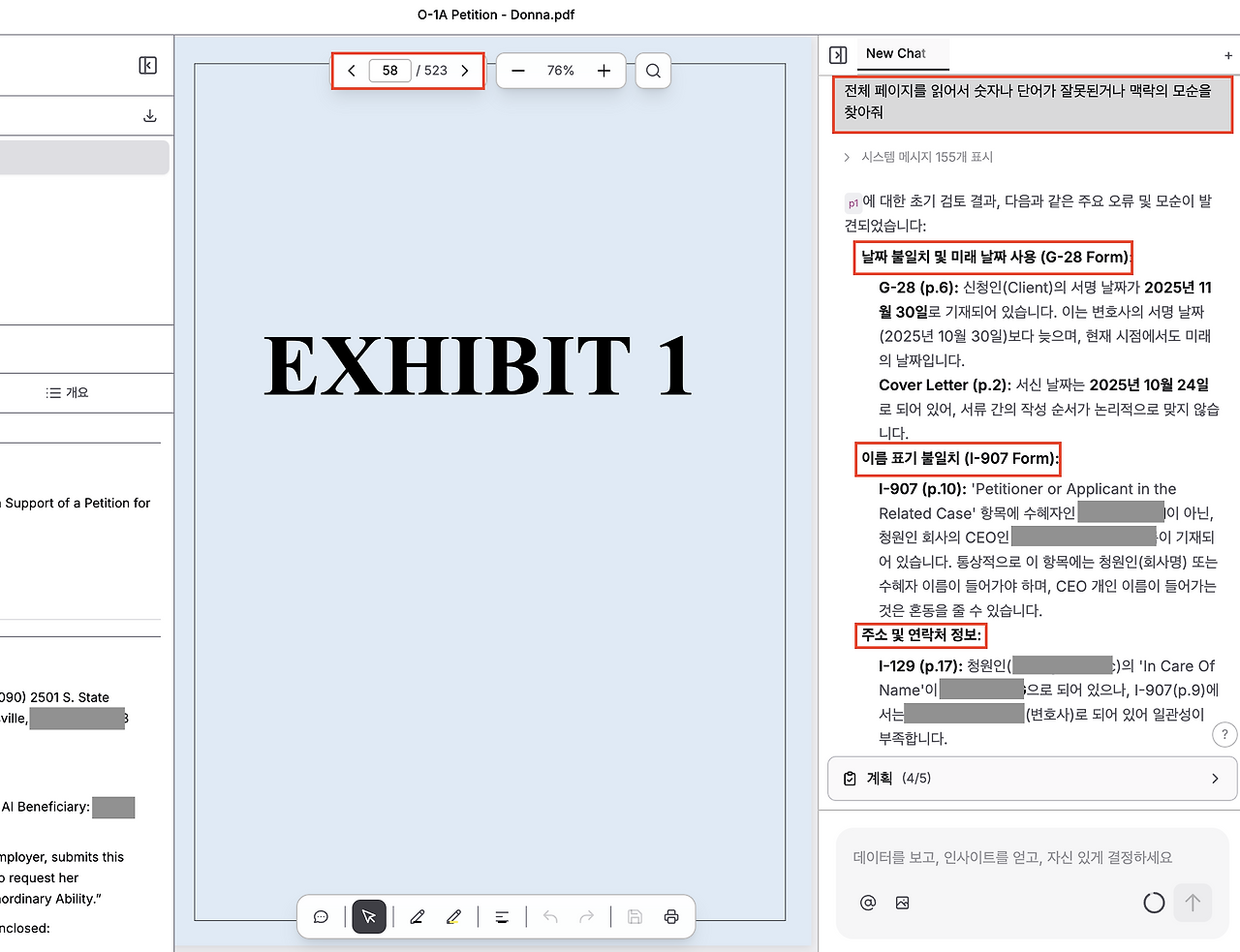Open the @ mention picker in chat input
Screen dimensions: 1240x952
(x=867, y=903)
